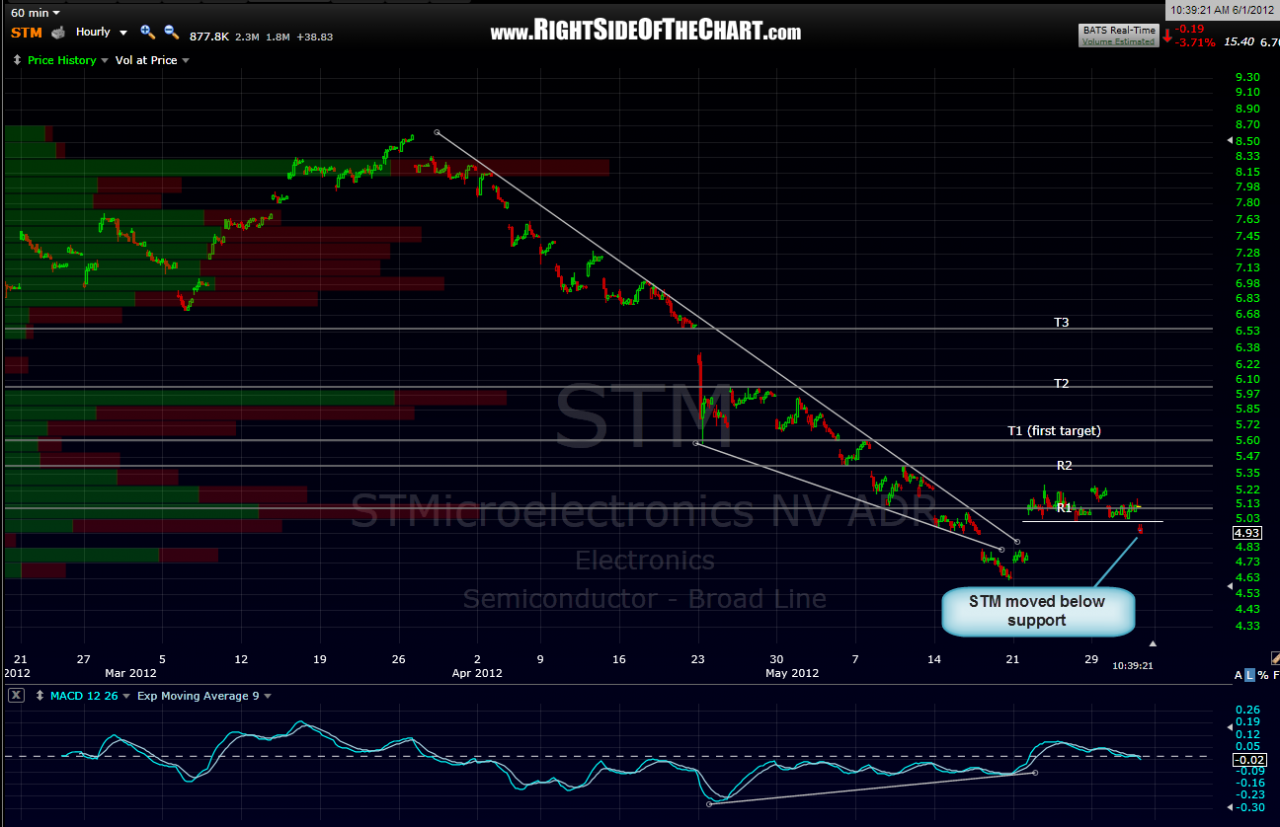Click the red down-arrow beside the price change
The image size is (1280, 827).
click(1167, 36)
